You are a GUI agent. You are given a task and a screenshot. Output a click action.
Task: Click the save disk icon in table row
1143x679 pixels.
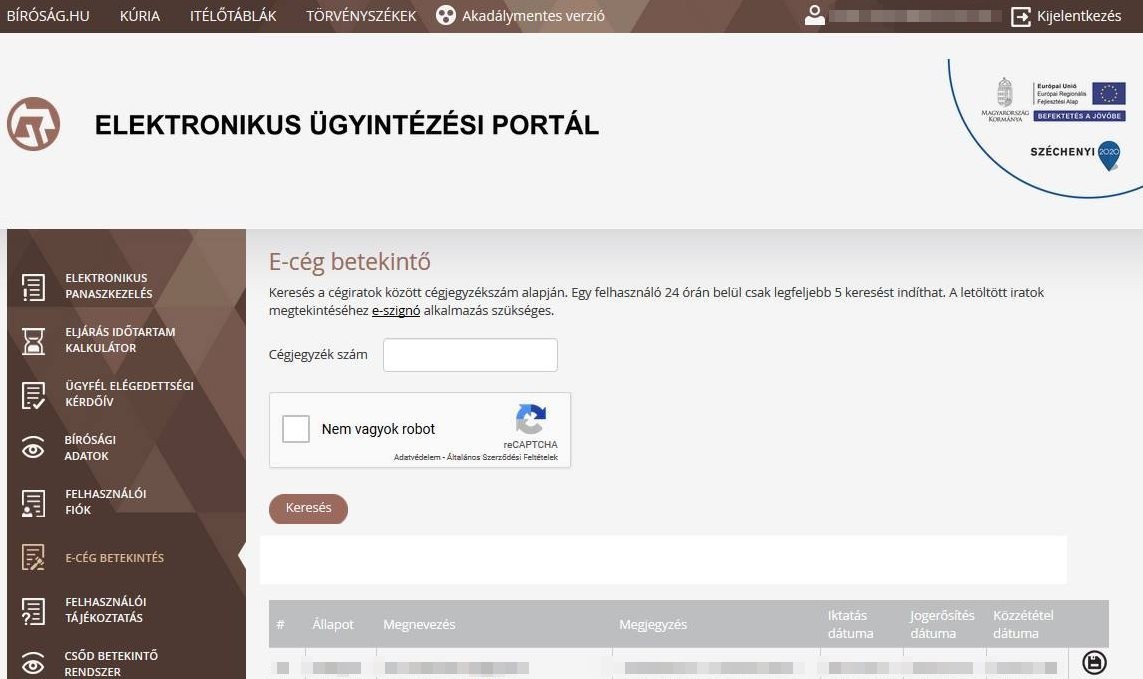[1094, 662]
